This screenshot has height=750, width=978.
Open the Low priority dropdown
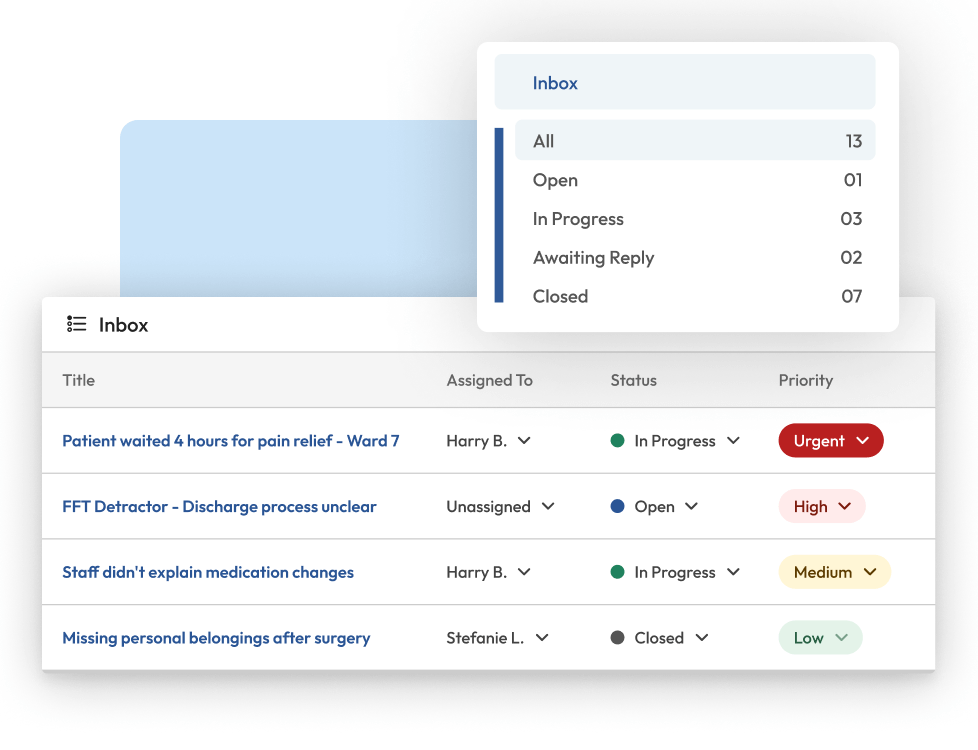coord(820,638)
